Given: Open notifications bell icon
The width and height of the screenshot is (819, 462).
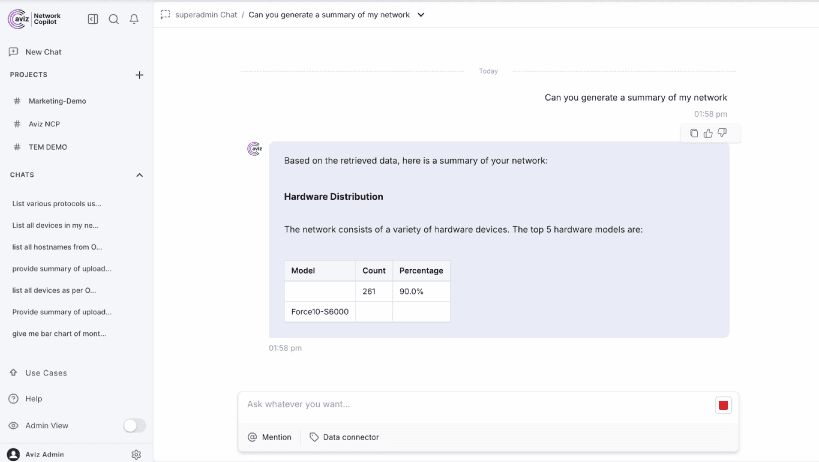Looking at the screenshot, I should (134, 19).
